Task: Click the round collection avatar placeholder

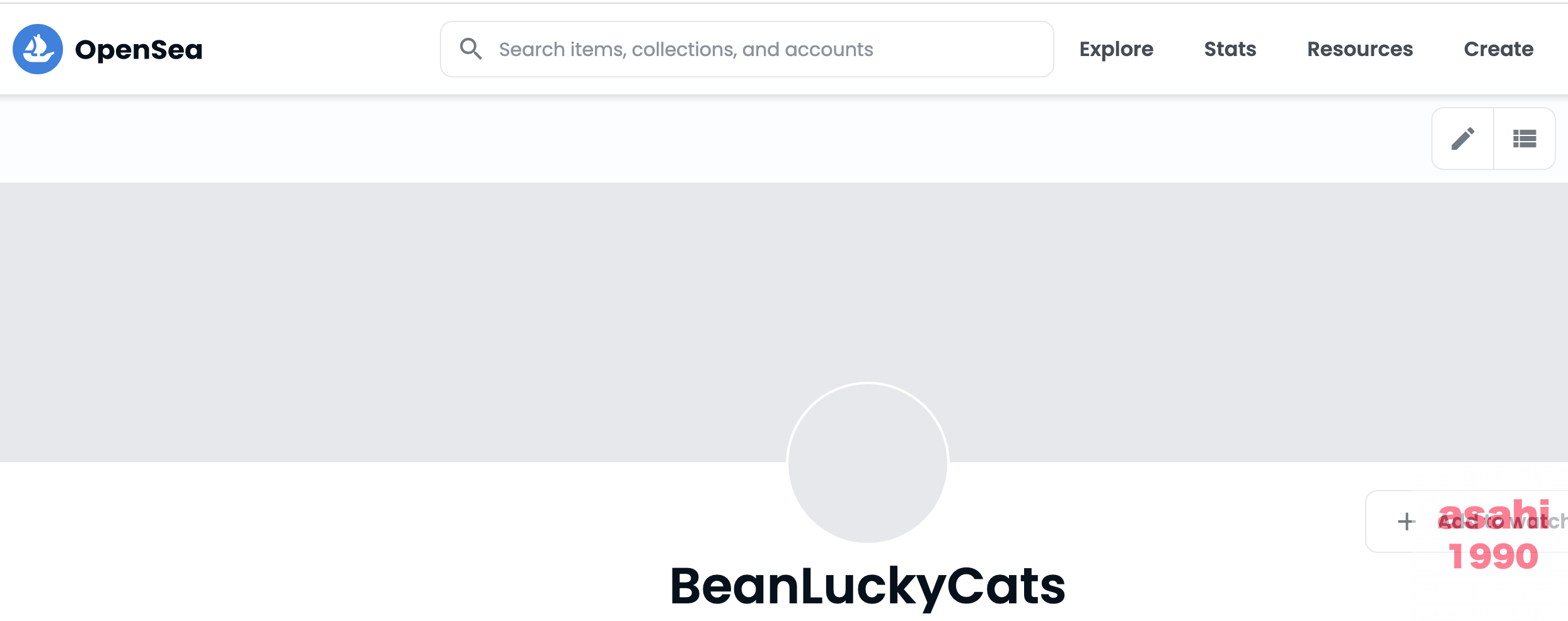Action: [x=868, y=463]
